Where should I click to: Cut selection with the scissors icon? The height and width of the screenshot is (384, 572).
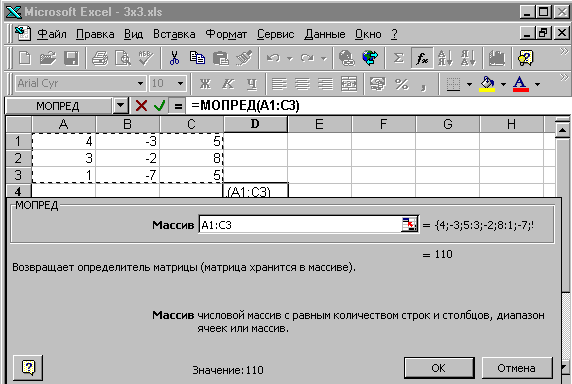[174, 58]
